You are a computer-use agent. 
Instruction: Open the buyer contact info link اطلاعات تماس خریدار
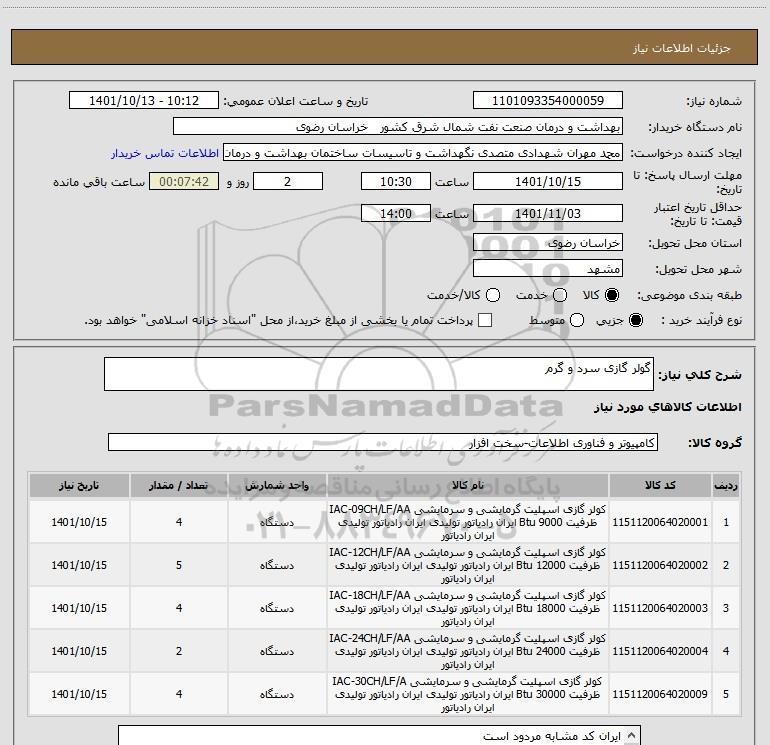coord(165,153)
